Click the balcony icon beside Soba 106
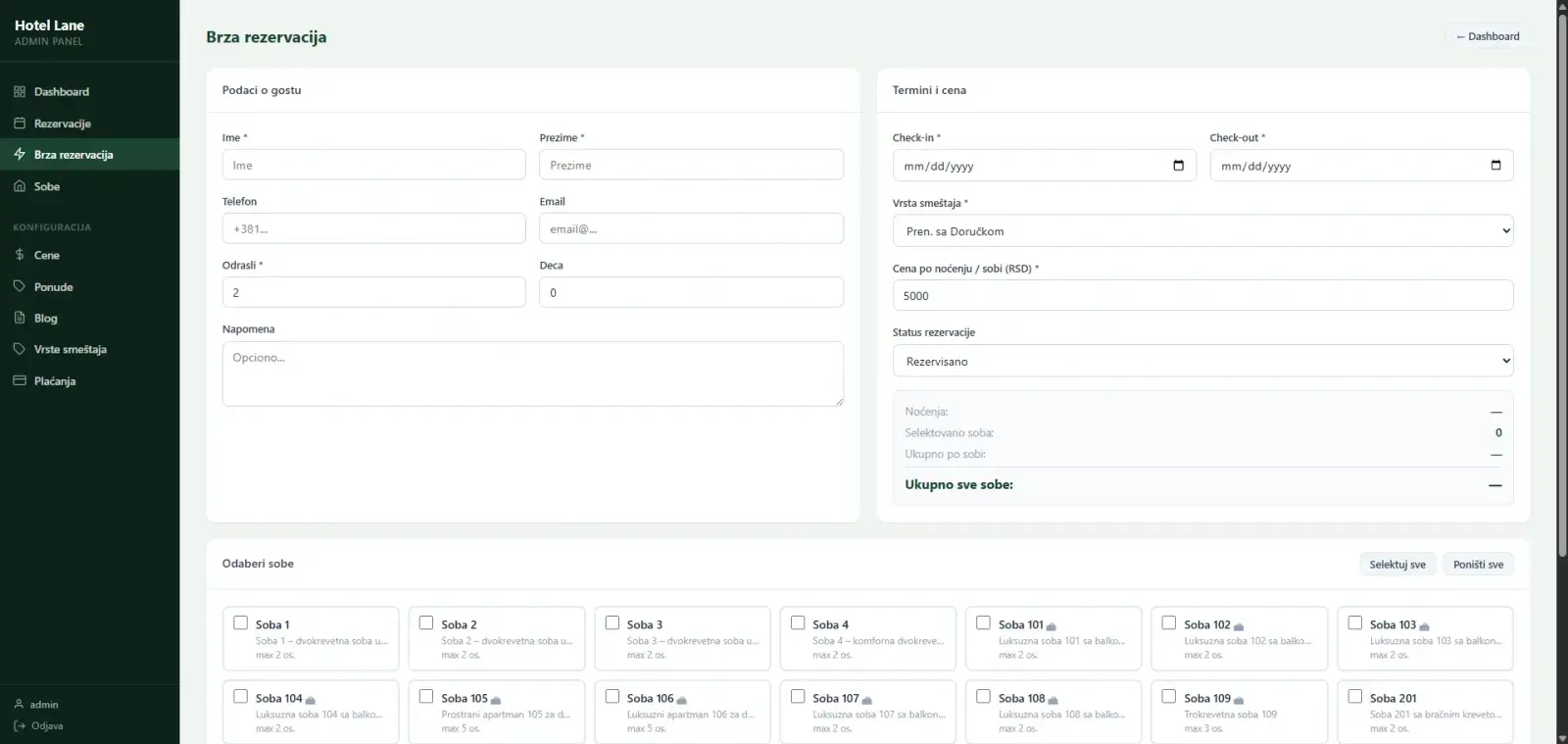The image size is (1568, 744). 682,700
